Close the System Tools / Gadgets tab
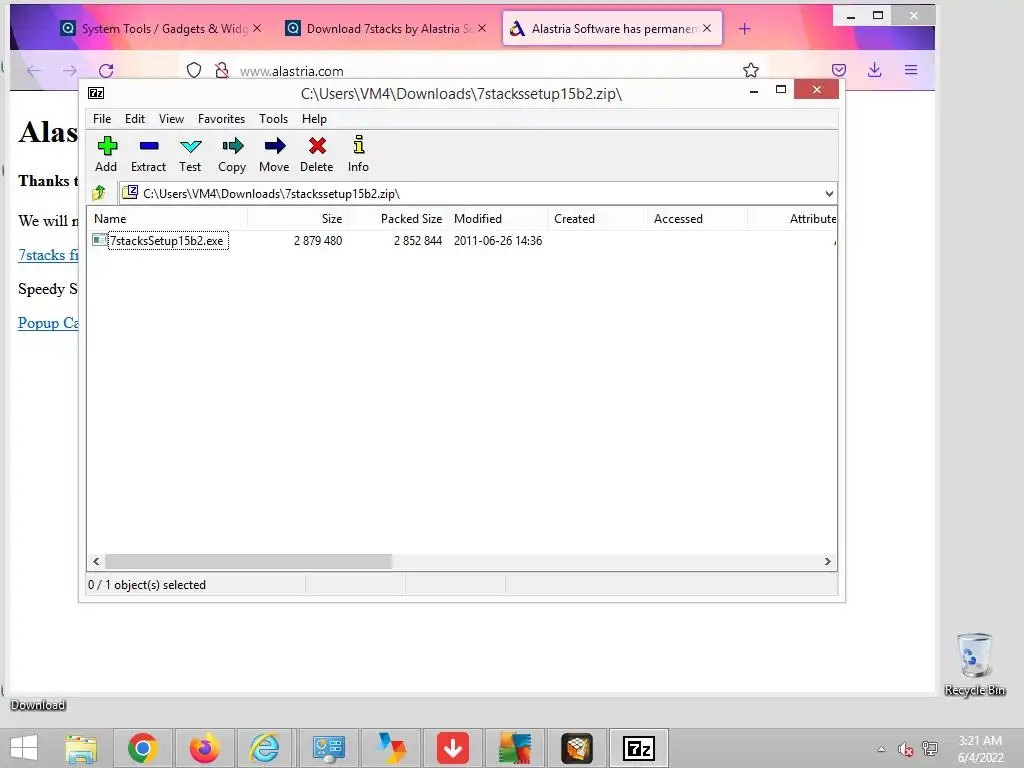This screenshot has height=768, width=1024. coord(257,28)
